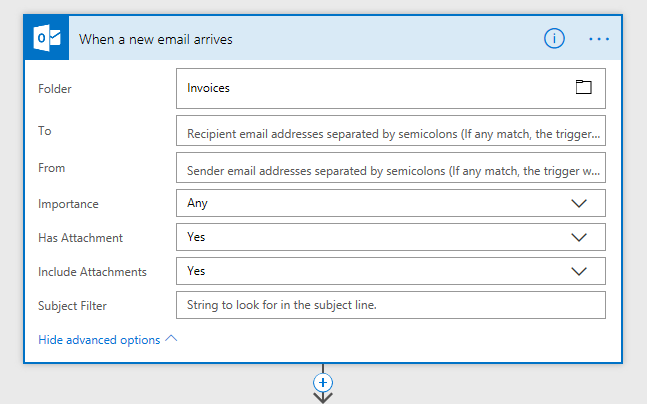Select the Yes value in Include Attachments
This screenshot has width=647, height=404.
pos(196,271)
